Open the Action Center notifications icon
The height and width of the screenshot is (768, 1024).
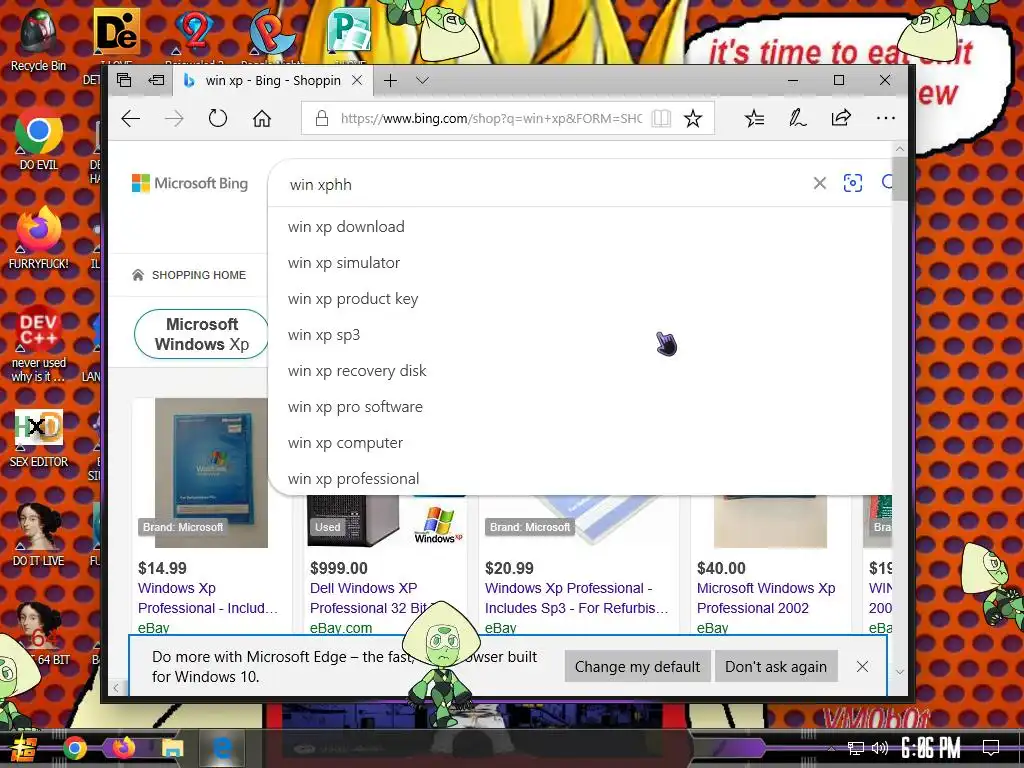[991, 748]
